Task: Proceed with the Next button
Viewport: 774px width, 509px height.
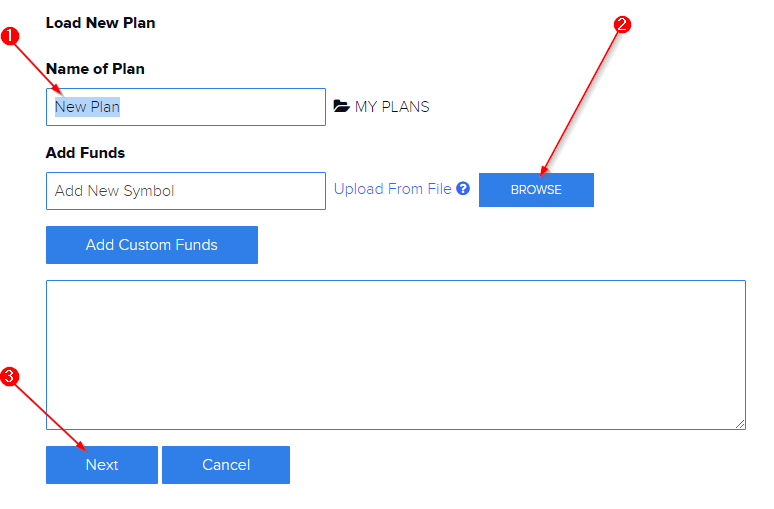Action: tap(102, 465)
